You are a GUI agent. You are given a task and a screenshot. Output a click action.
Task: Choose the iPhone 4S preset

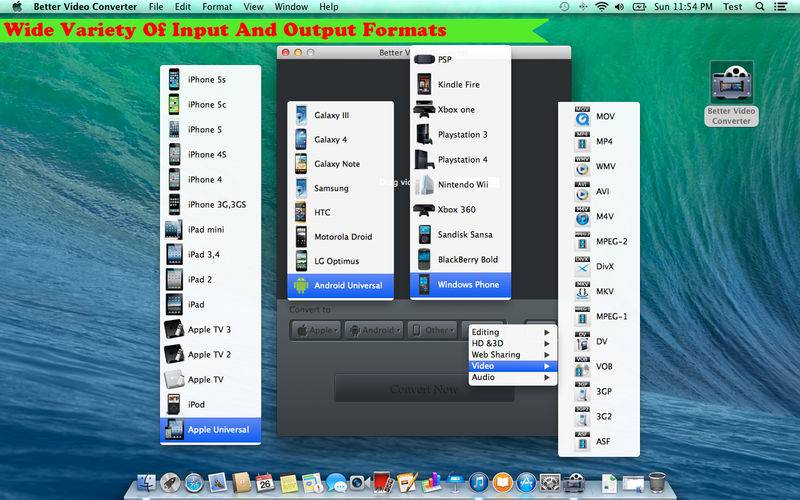coord(210,154)
